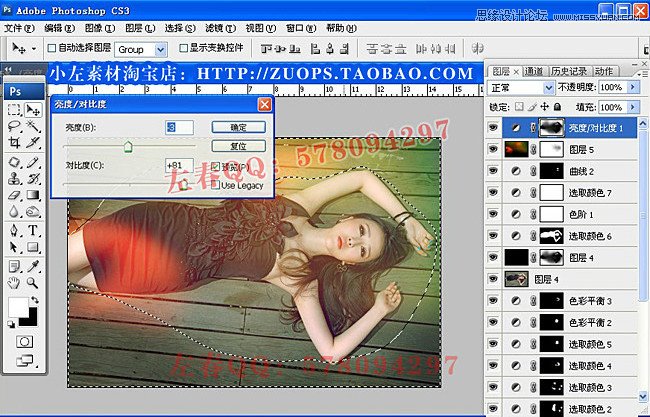The height and width of the screenshot is (417, 650).
Task: Select the Blur tool
Action: click(x=14, y=211)
